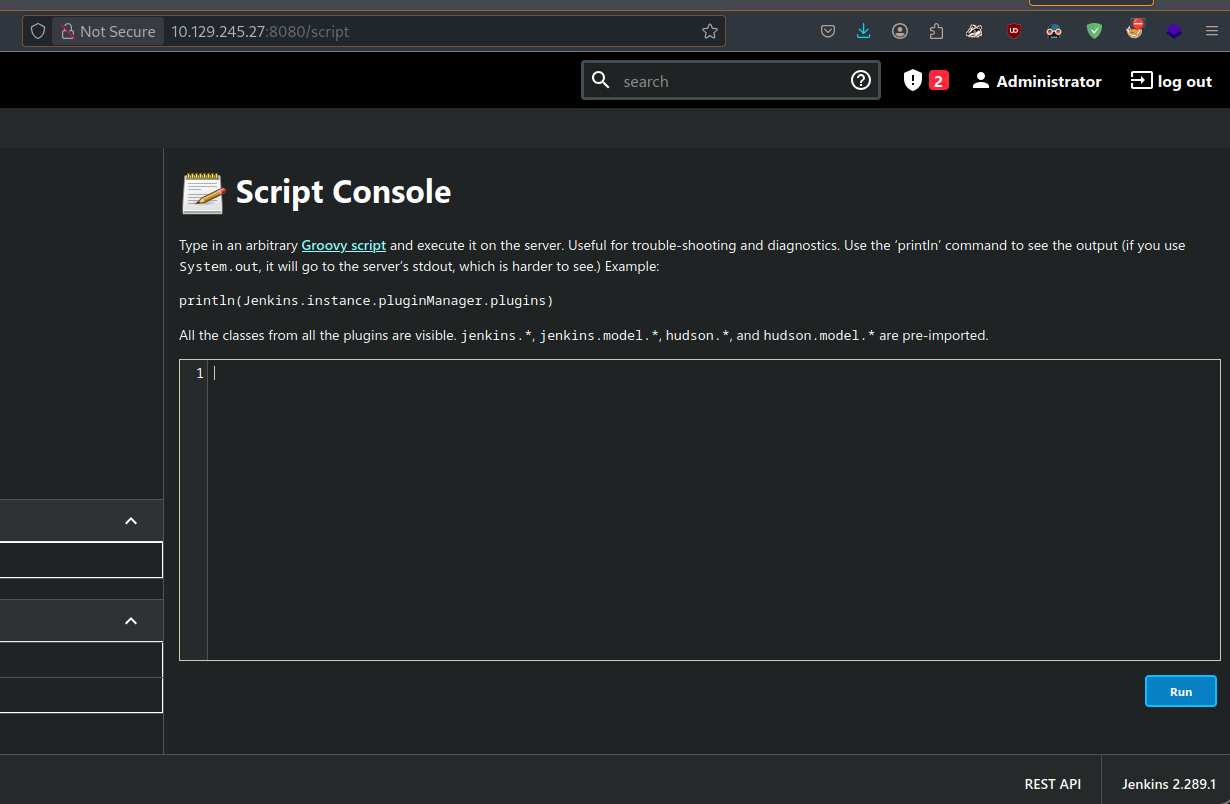Open the Administrator profile link
This screenshot has width=1230, height=804.
1049,81
